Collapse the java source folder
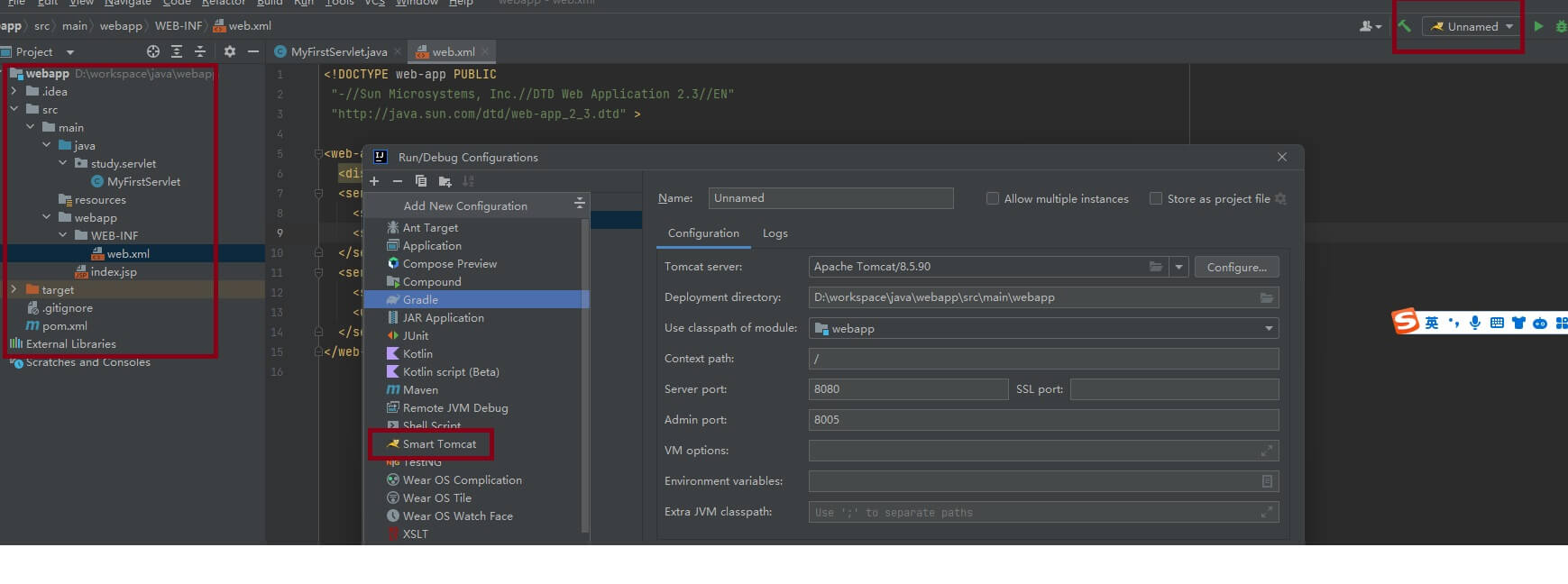Viewport: 1568px width, 584px height. tap(46, 145)
